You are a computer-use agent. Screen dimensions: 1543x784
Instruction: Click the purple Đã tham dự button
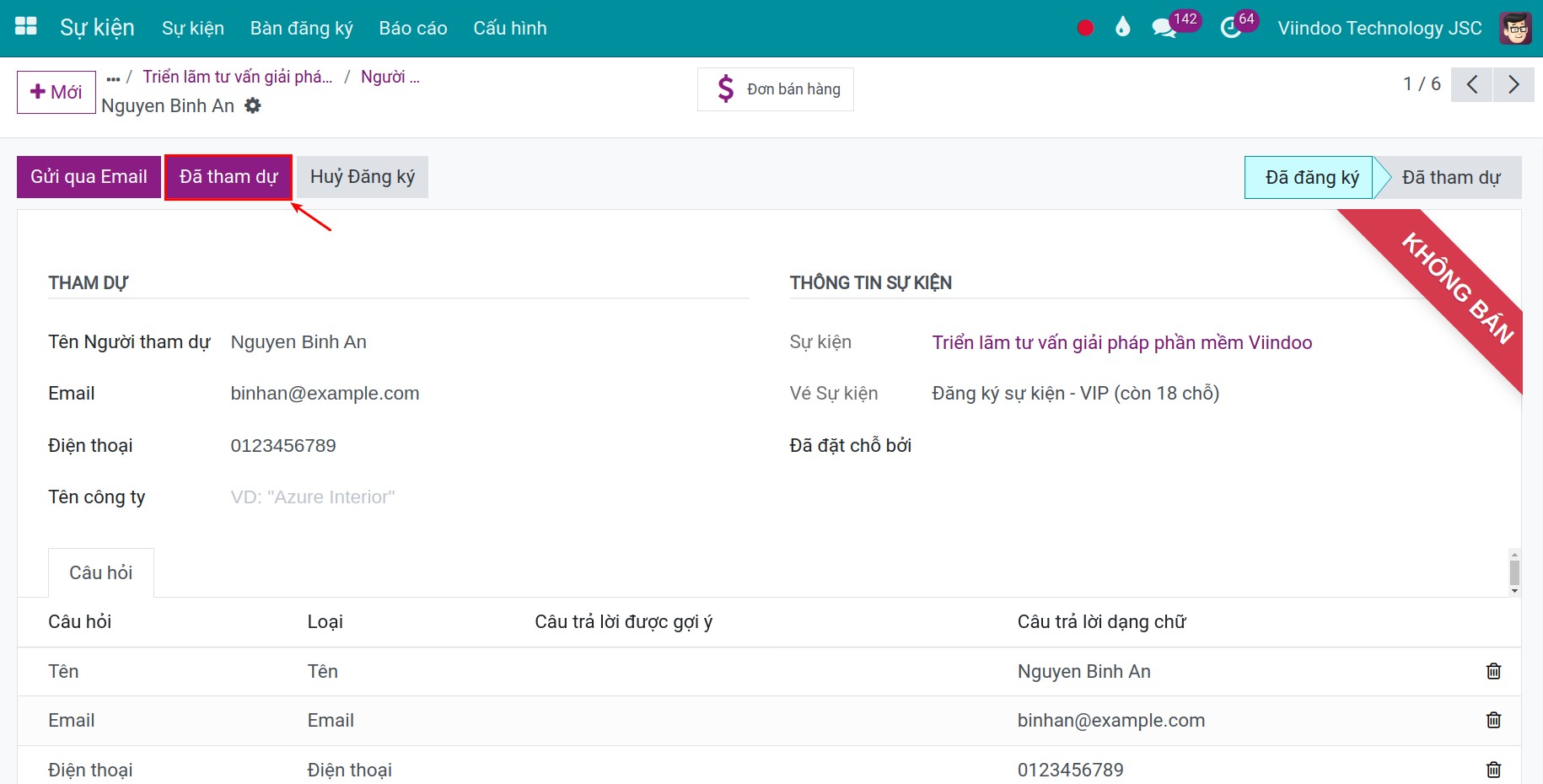[228, 177]
